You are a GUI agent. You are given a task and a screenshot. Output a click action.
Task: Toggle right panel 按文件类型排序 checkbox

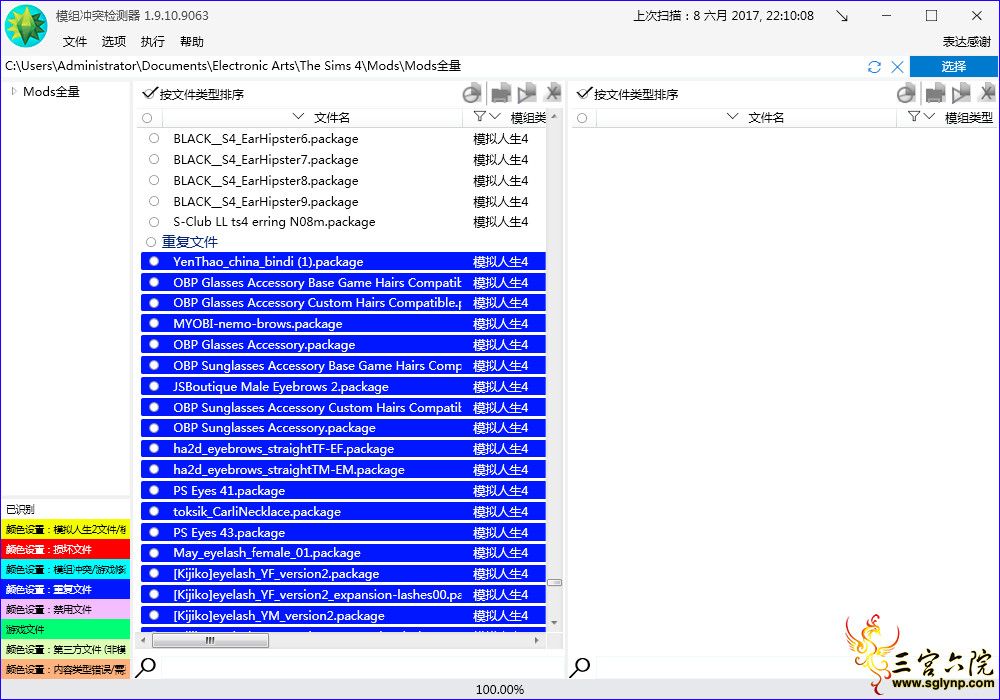pos(584,94)
